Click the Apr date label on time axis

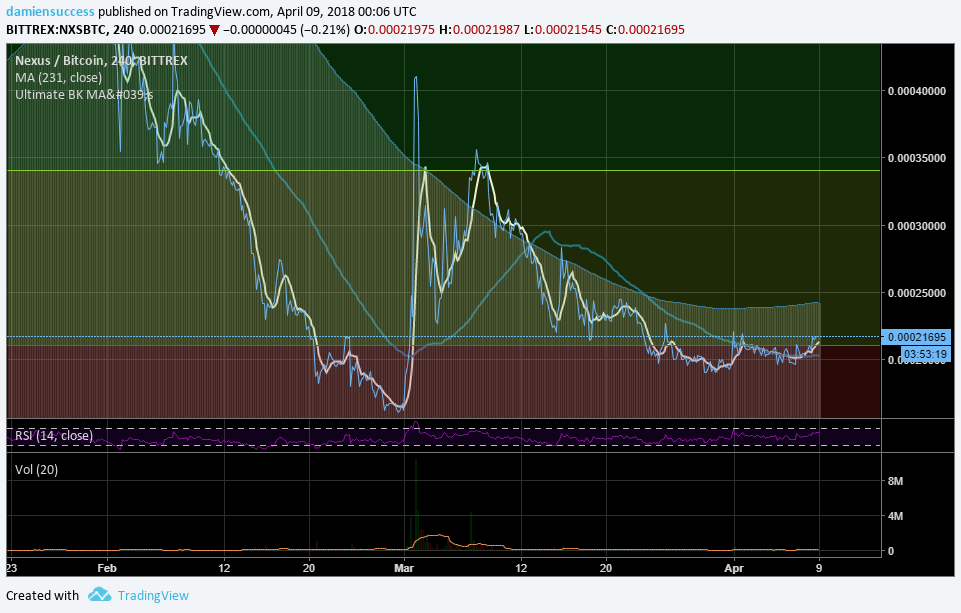(x=734, y=568)
